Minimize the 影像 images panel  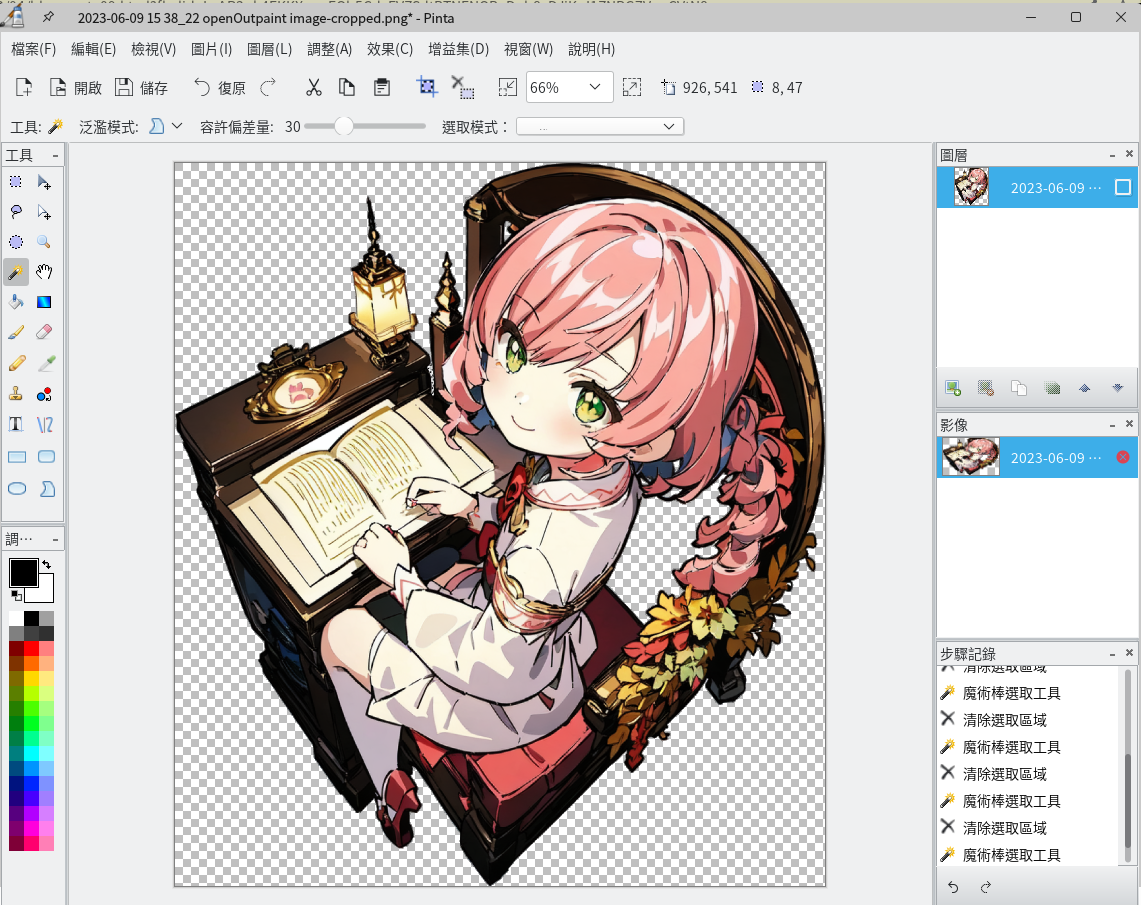[x=1112, y=425]
